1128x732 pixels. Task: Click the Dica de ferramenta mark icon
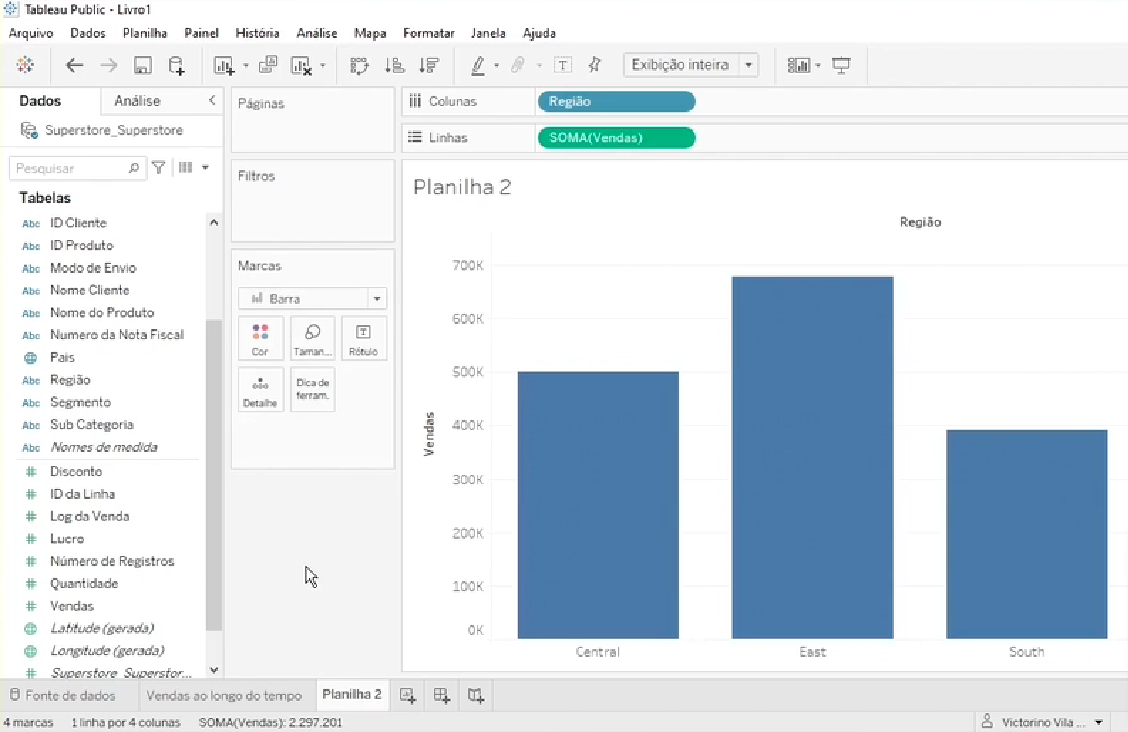coord(312,388)
